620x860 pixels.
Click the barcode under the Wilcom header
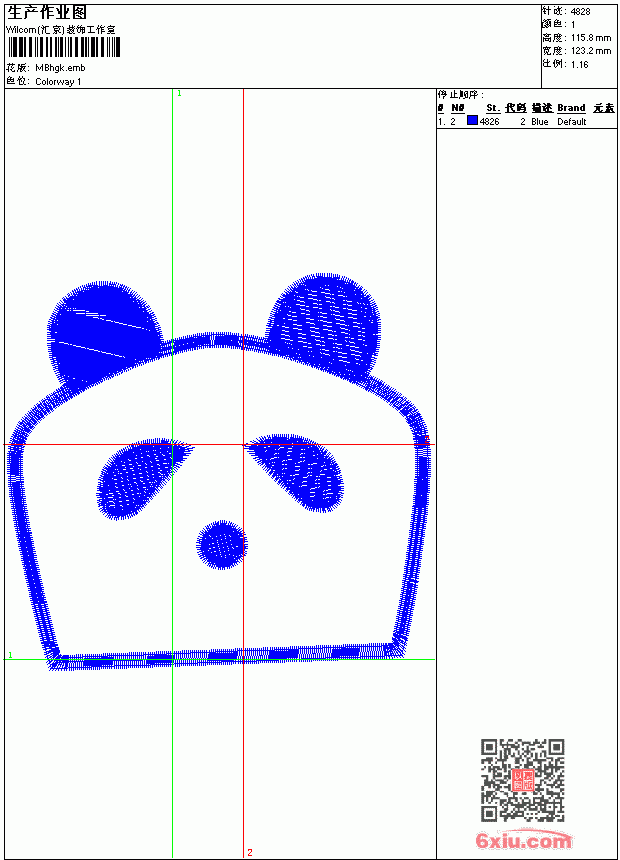point(64,47)
